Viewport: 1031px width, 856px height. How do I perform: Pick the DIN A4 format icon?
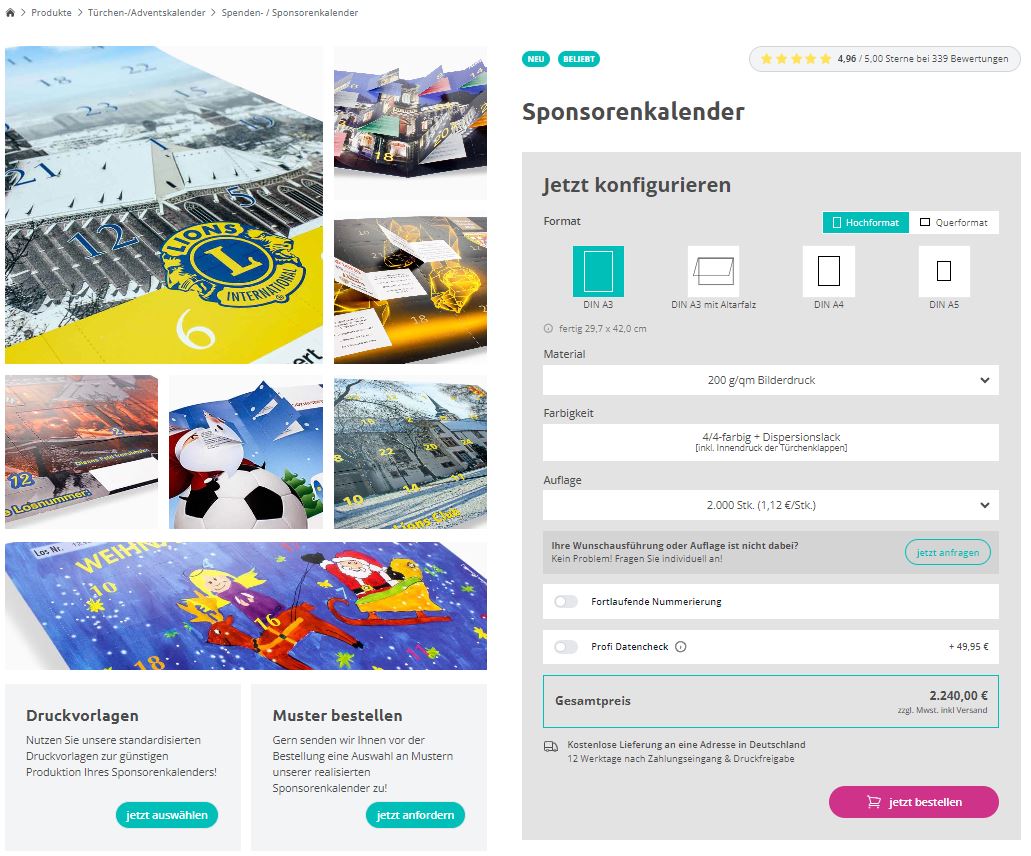(828, 272)
